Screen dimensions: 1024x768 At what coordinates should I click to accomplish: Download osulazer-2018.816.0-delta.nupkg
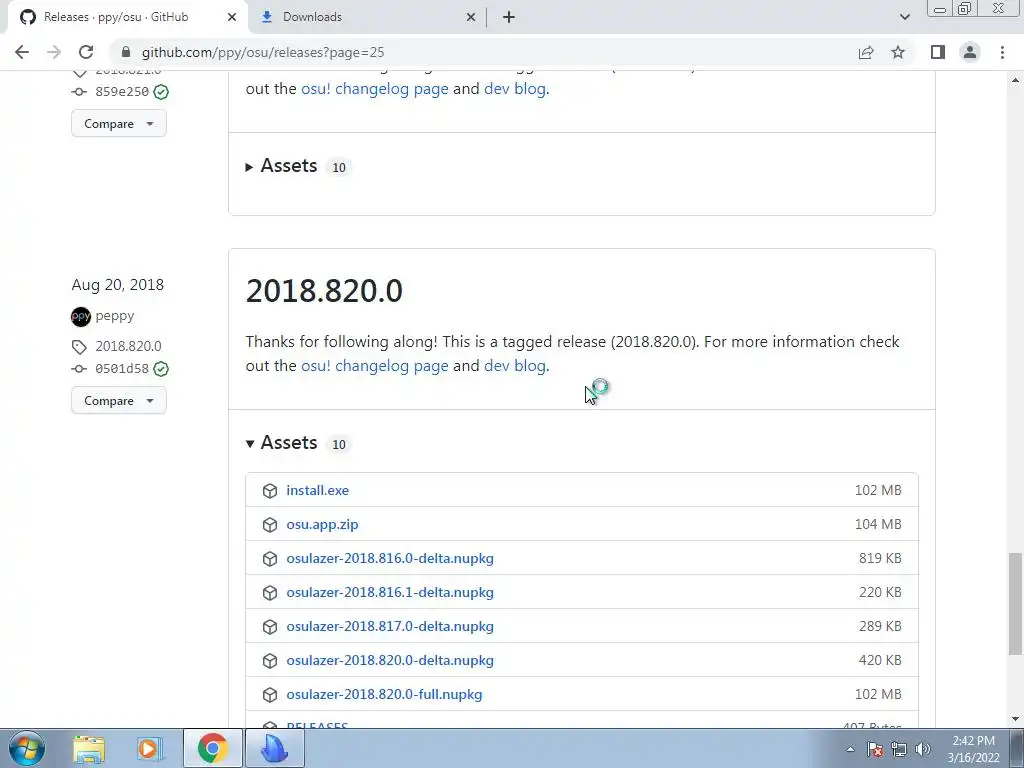[390, 558]
